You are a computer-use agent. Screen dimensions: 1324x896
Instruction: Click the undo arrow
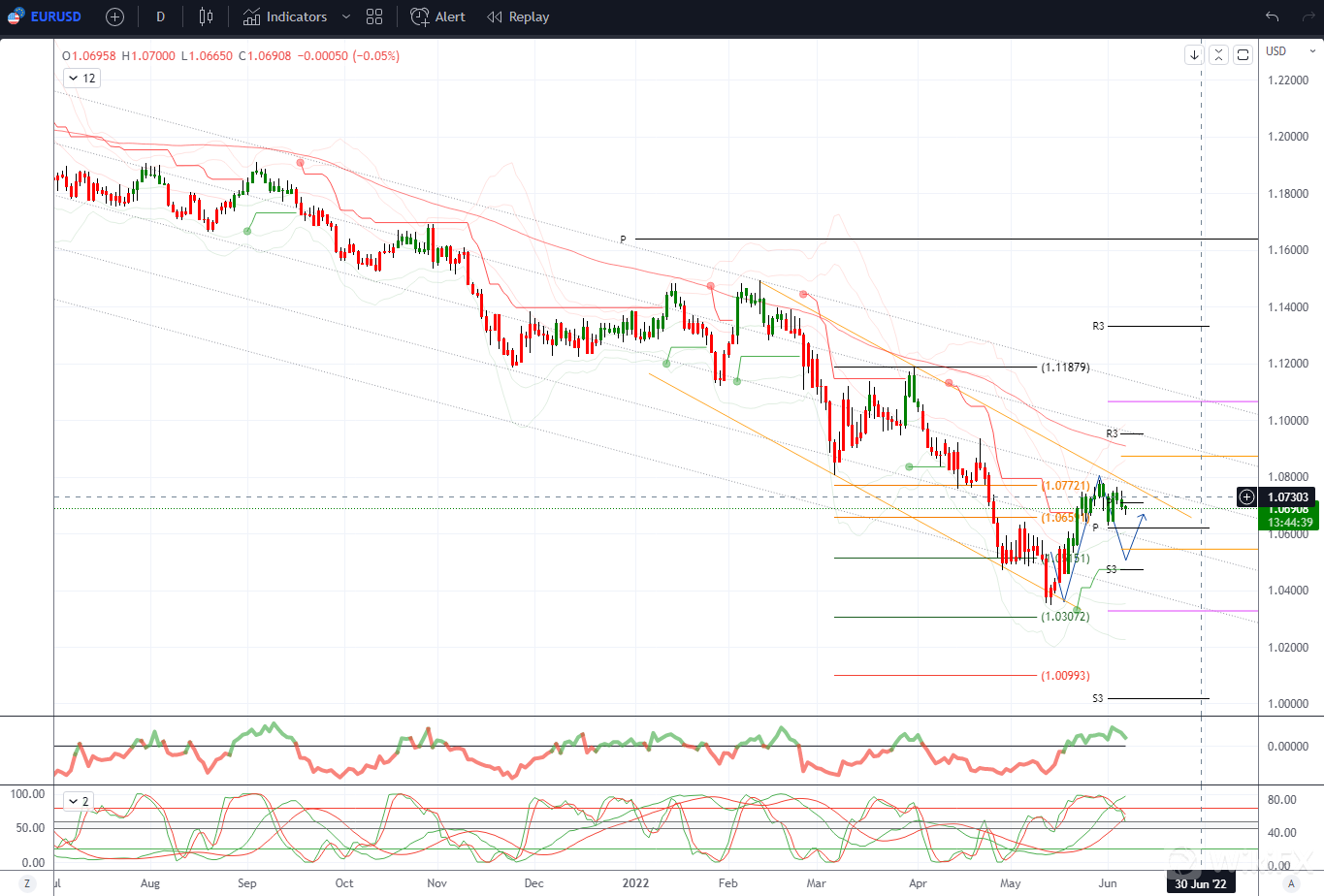tap(1272, 16)
